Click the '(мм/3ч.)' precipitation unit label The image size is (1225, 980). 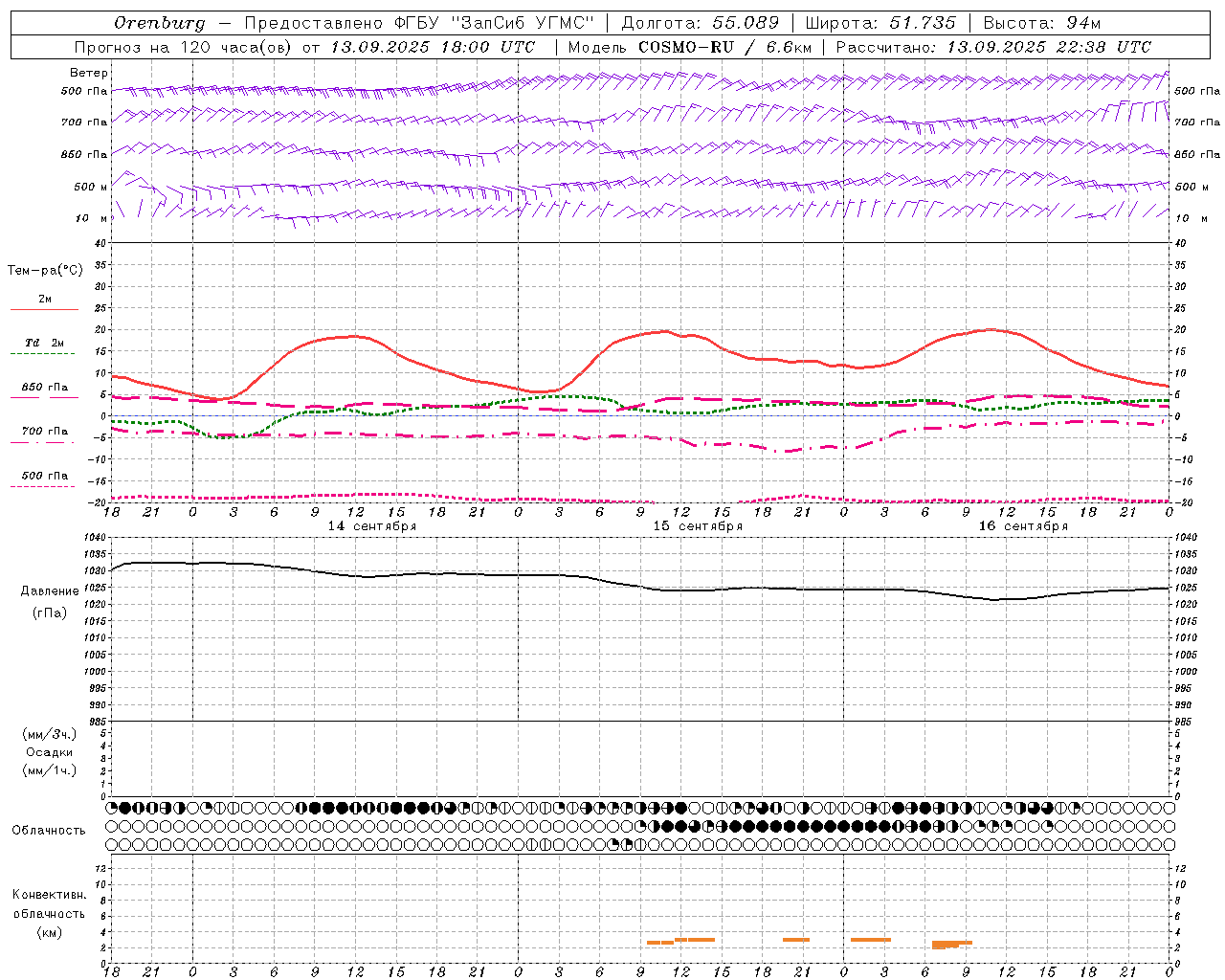point(50,734)
